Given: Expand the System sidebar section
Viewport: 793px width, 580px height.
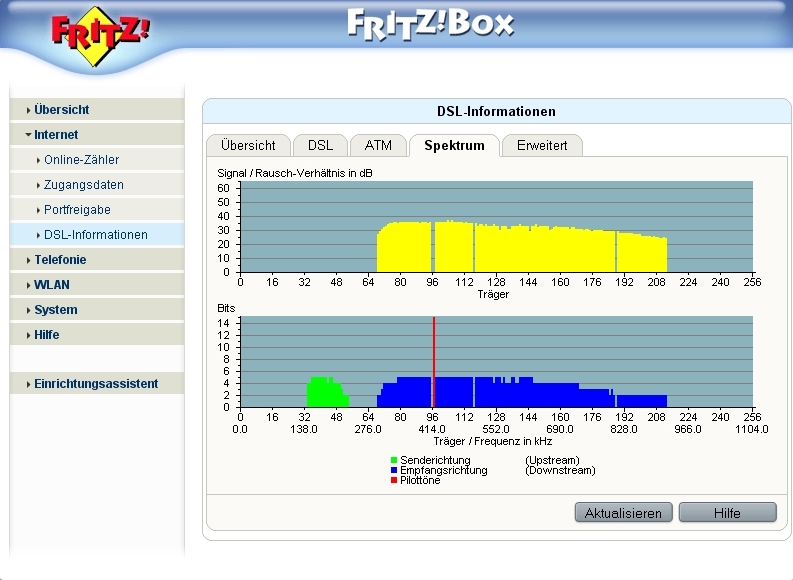Looking at the screenshot, I should (97, 310).
